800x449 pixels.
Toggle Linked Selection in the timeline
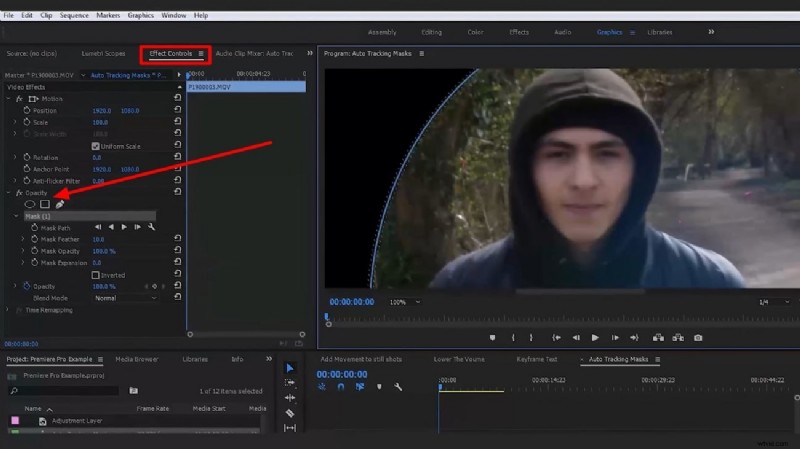[360, 387]
